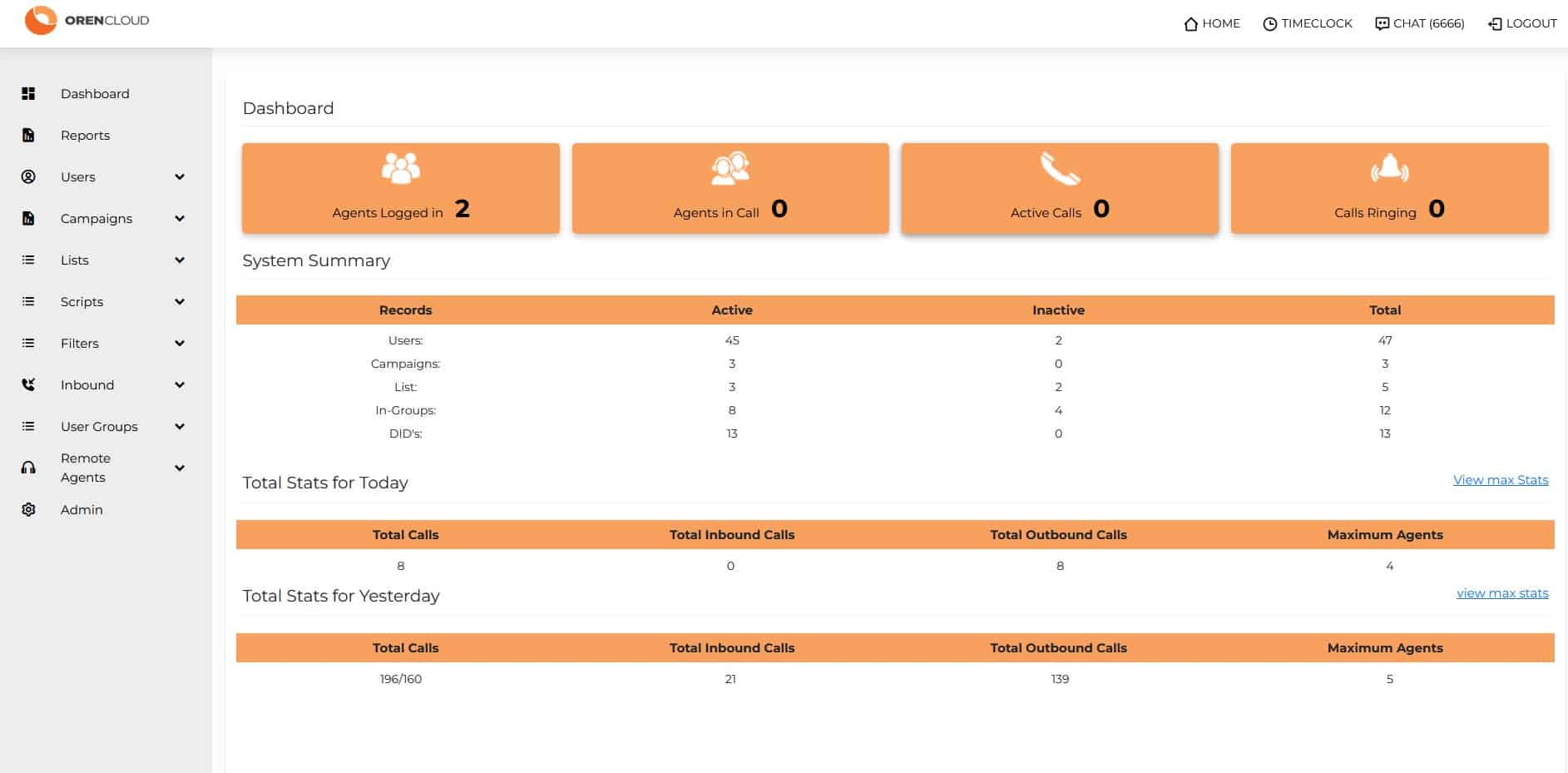The height and width of the screenshot is (773, 1568).
Task: Click the User Groups list icon
Action: click(28, 427)
